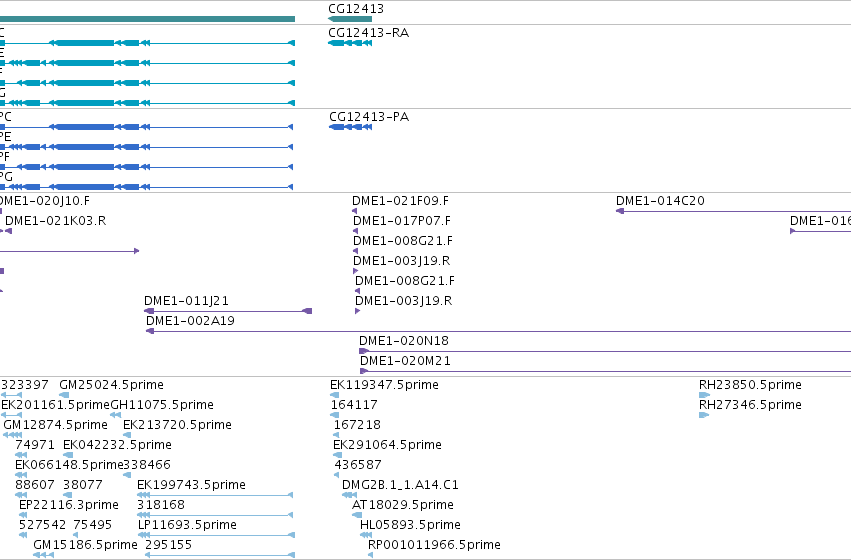Select the DME1-020M21 label
The image size is (851, 560).
[x=405, y=361]
